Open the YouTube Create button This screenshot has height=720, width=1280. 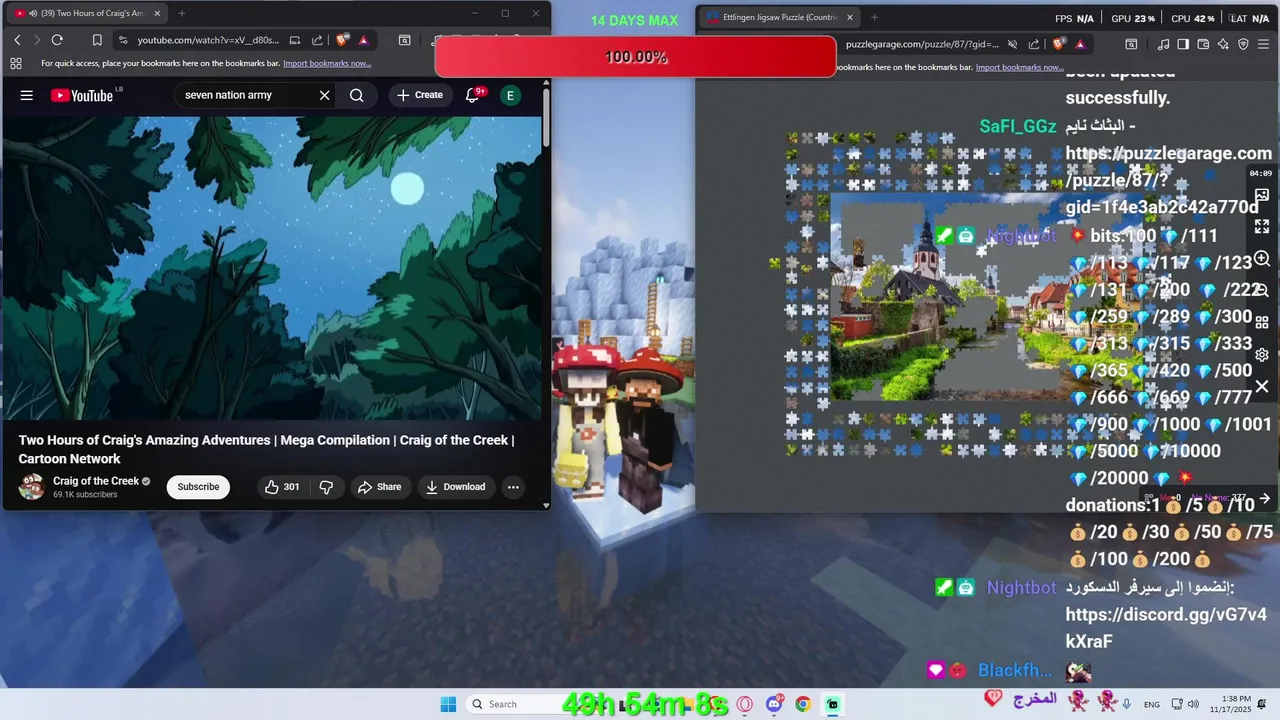point(420,95)
